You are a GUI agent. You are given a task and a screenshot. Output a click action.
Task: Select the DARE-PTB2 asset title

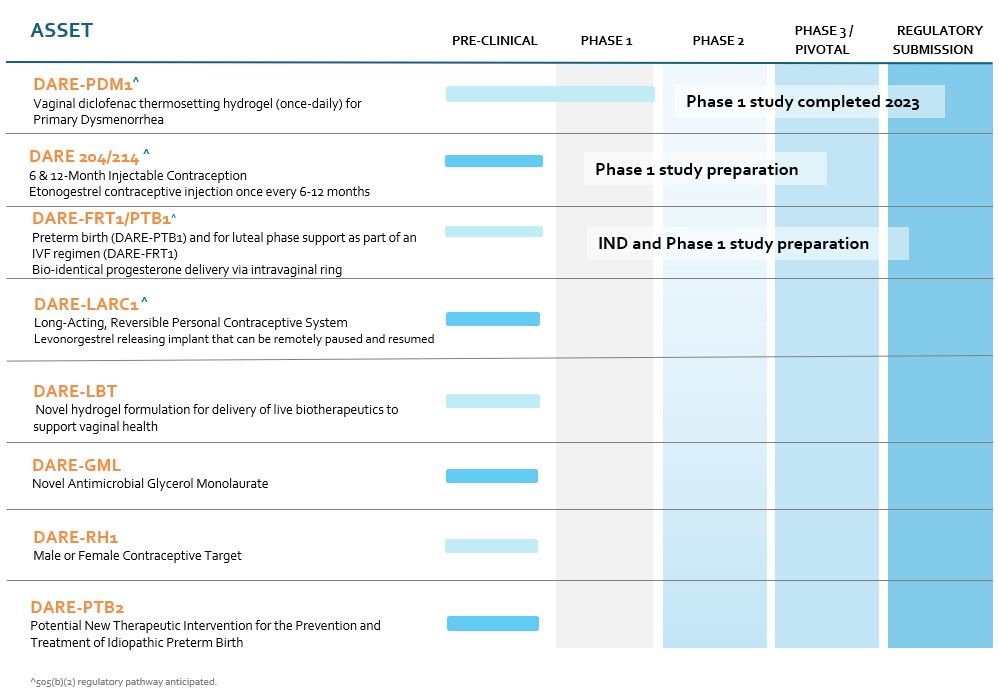77,607
